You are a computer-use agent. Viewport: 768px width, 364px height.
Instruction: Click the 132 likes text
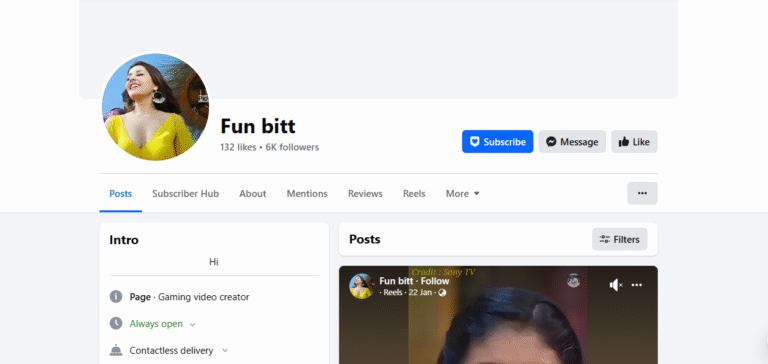point(238,147)
